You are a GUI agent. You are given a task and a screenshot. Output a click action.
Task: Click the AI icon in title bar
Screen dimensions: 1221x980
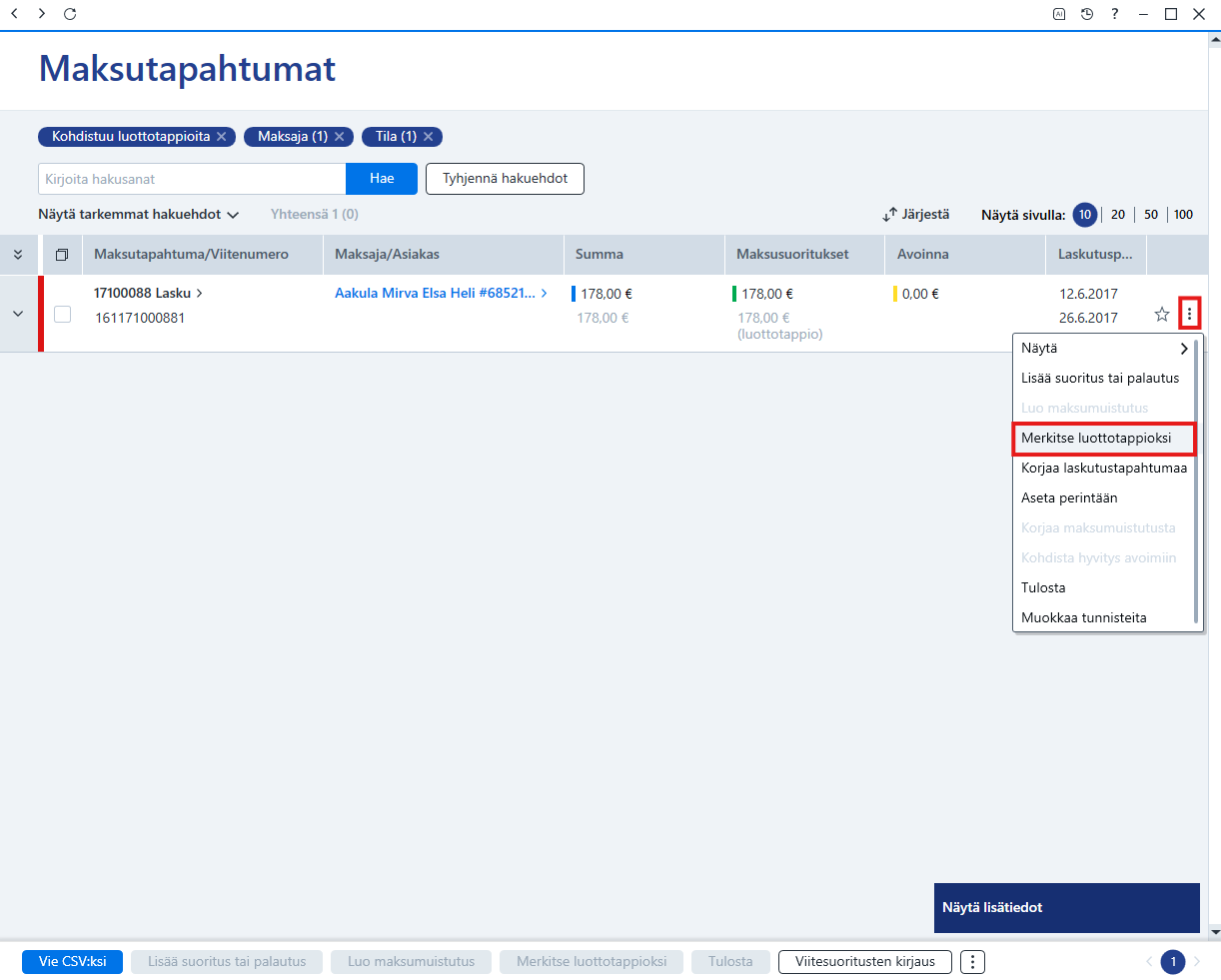click(x=1059, y=14)
